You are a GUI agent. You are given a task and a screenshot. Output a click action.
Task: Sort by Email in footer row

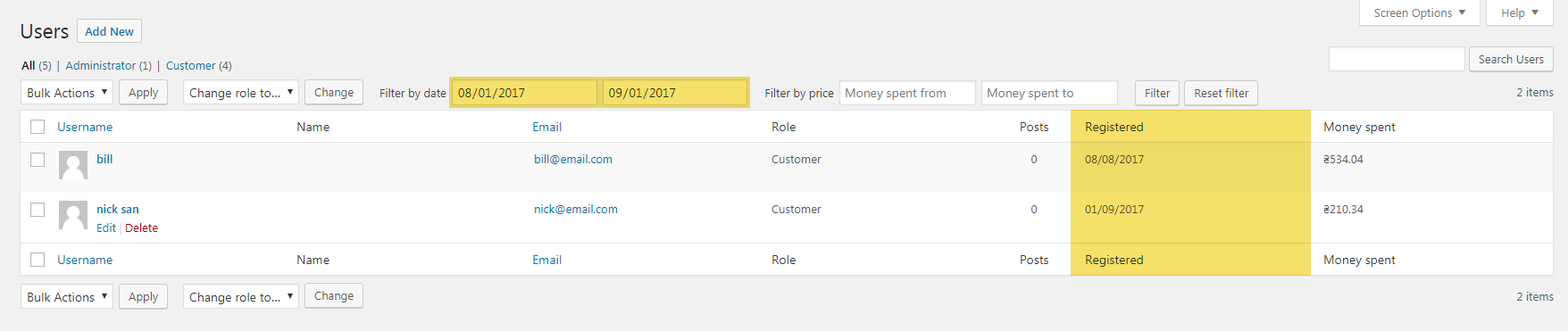(546, 260)
